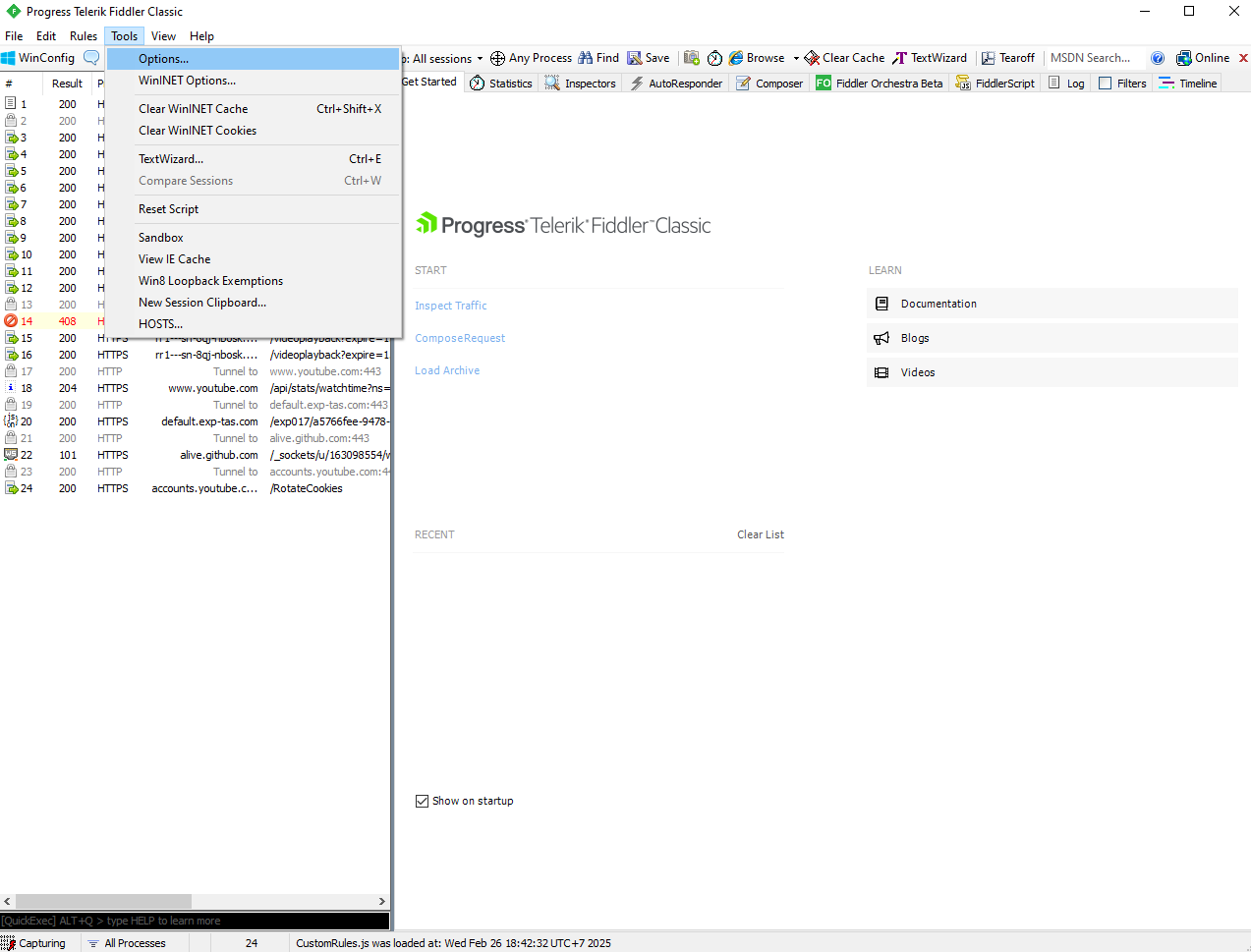Open the Videos link
Screen dimensions: 1251x952
[1052, 372]
